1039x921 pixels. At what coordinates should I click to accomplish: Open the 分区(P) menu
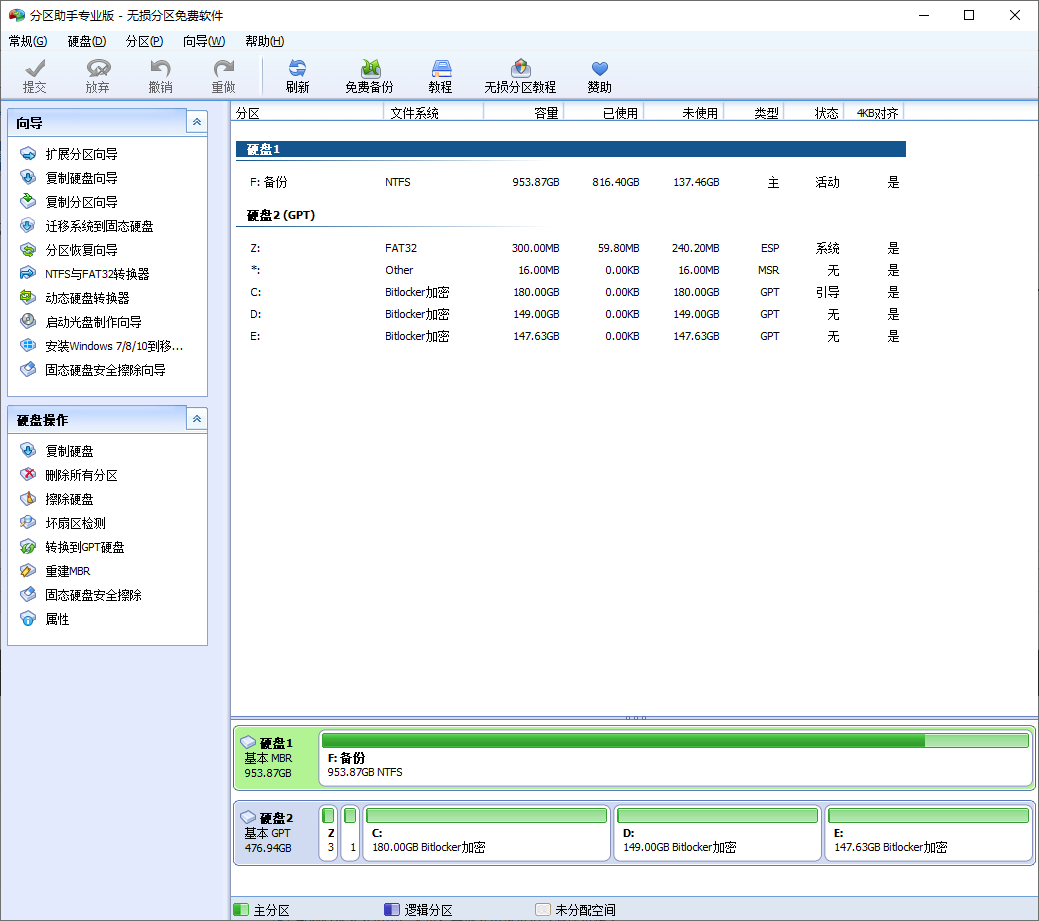point(144,41)
